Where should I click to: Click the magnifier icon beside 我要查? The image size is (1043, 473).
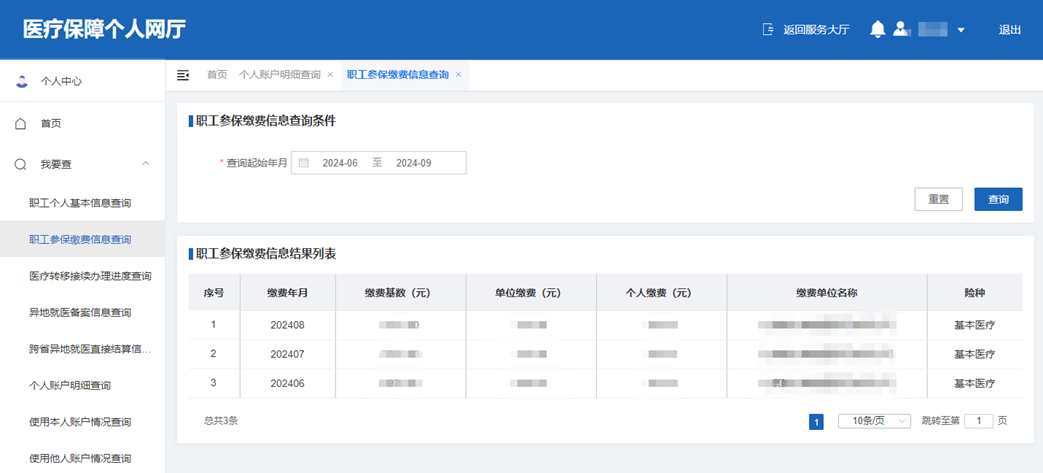click(x=21, y=164)
